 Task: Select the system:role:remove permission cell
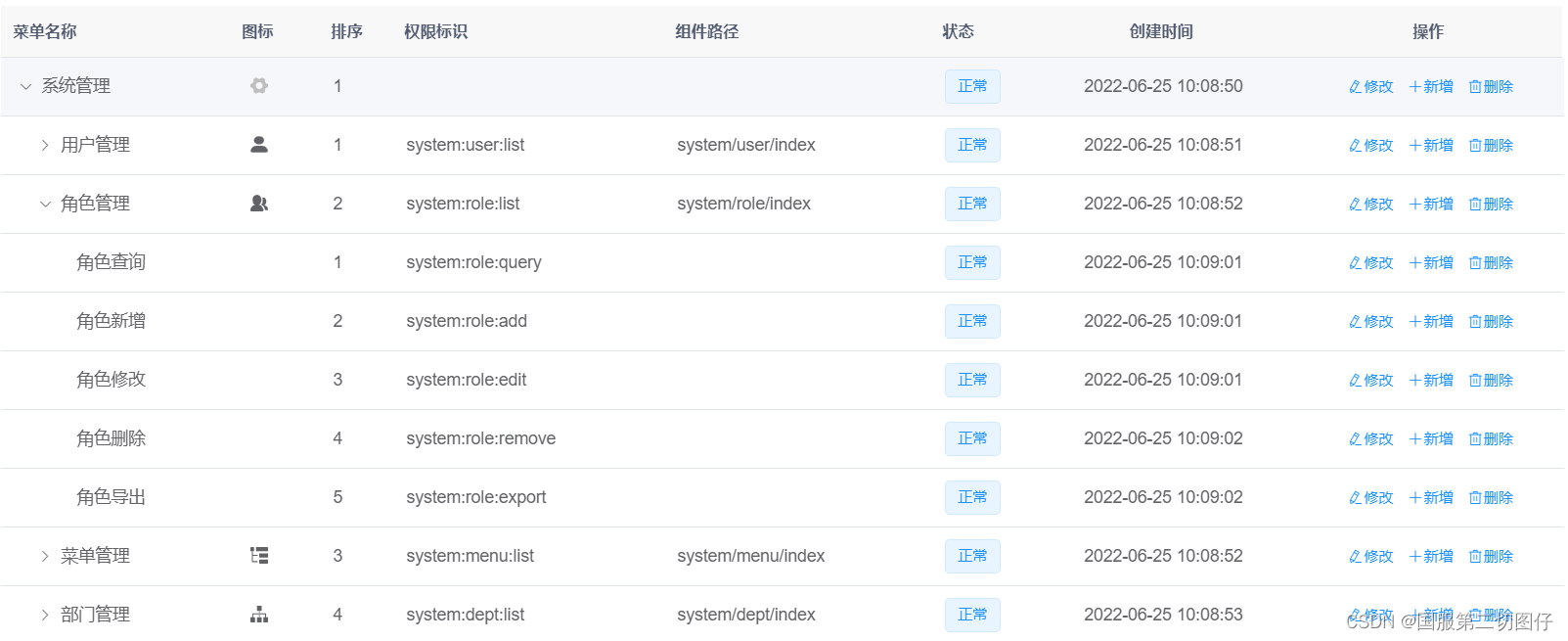pyautogui.click(x=481, y=438)
